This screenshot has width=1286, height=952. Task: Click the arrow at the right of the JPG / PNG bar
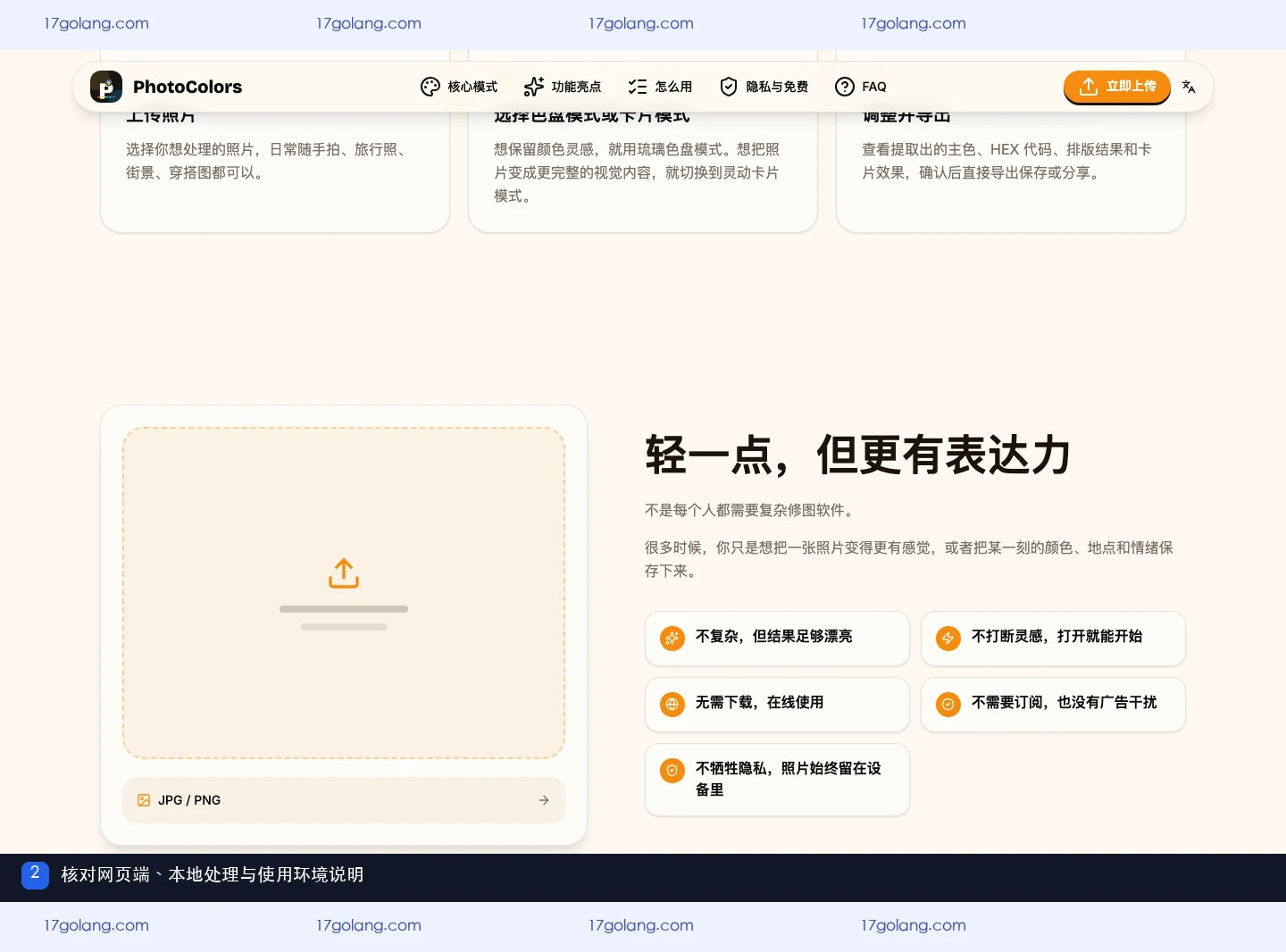coord(544,800)
